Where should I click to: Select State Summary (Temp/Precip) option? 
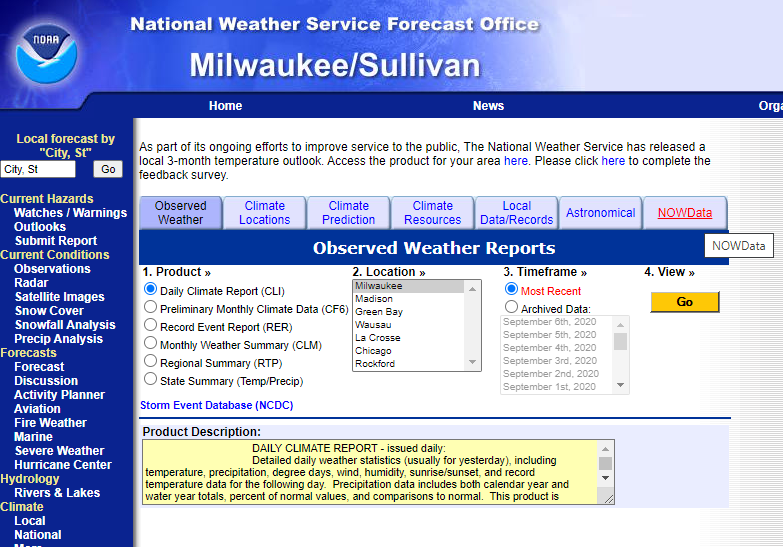[150, 379]
